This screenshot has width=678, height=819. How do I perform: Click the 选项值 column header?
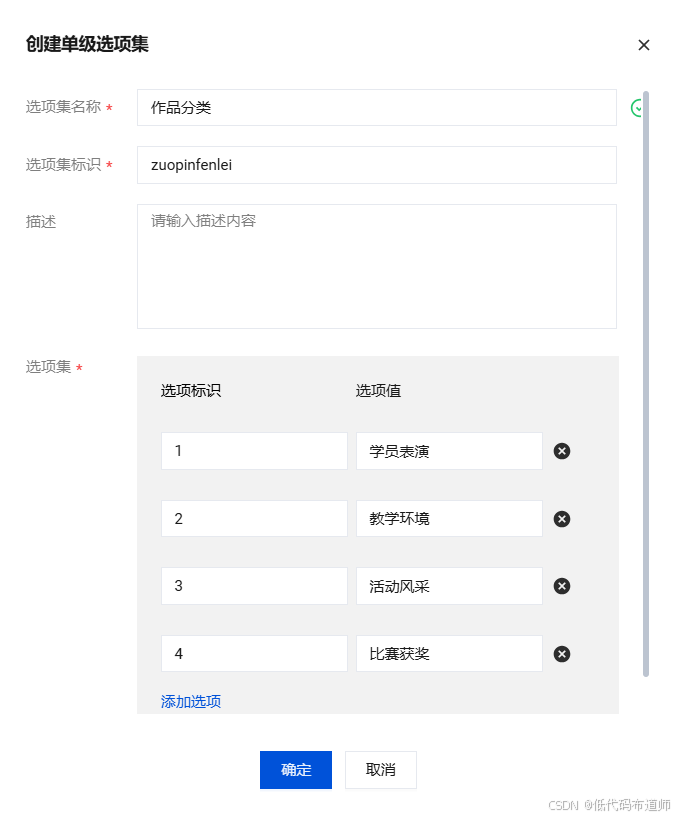click(378, 391)
